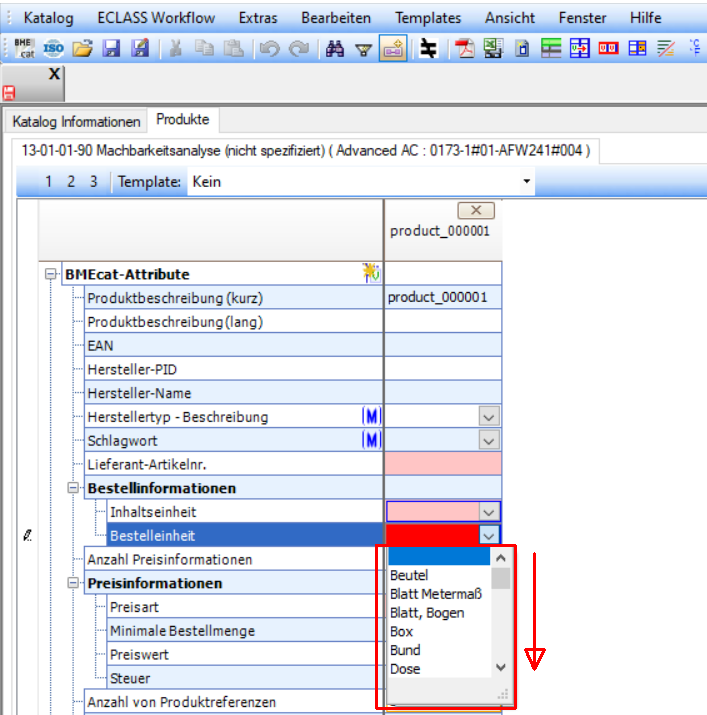The height and width of the screenshot is (715, 707).
Task: Open the Fenster menu
Action: pyautogui.click(x=582, y=18)
